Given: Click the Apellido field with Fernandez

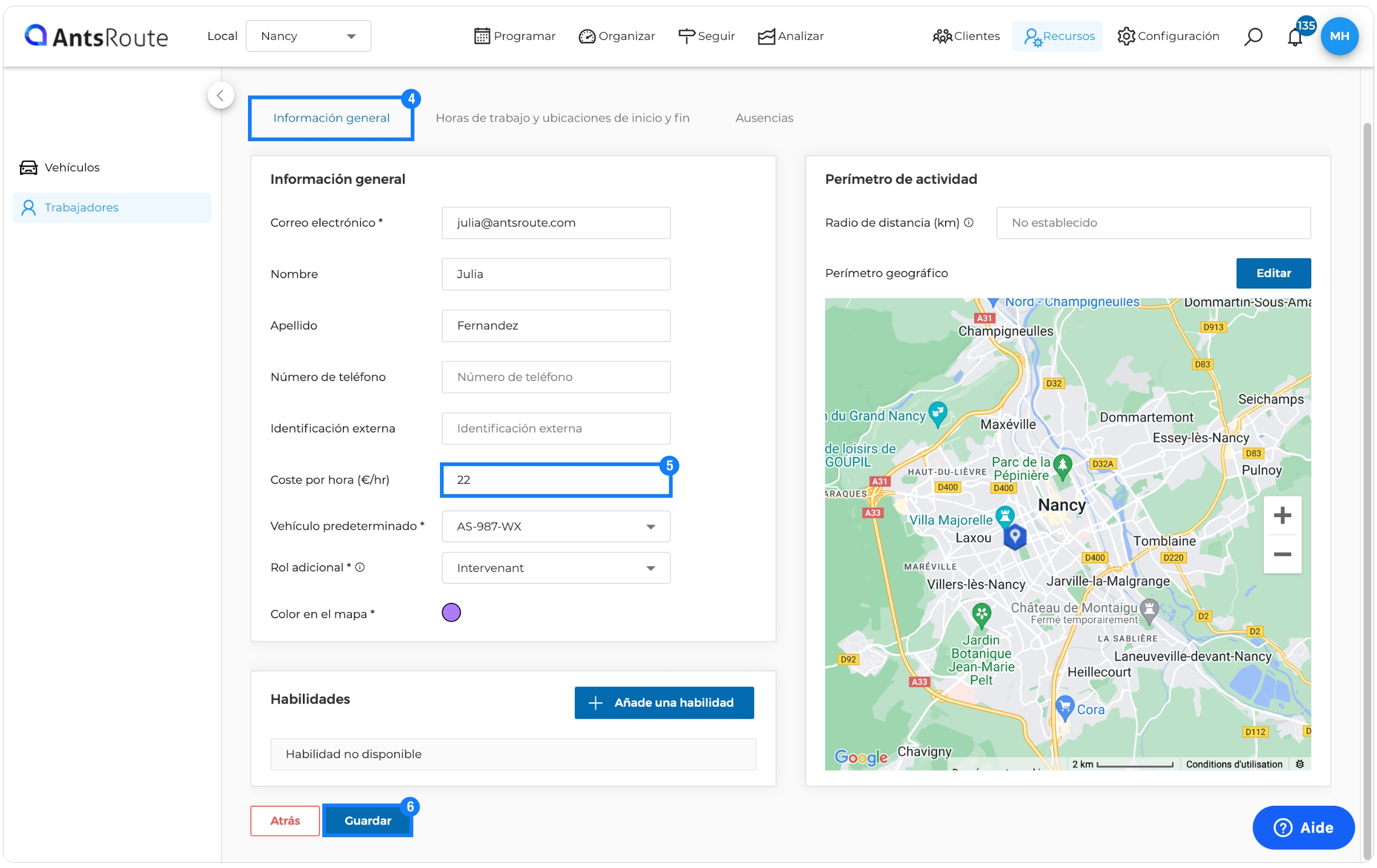Looking at the screenshot, I should [x=556, y=326].
